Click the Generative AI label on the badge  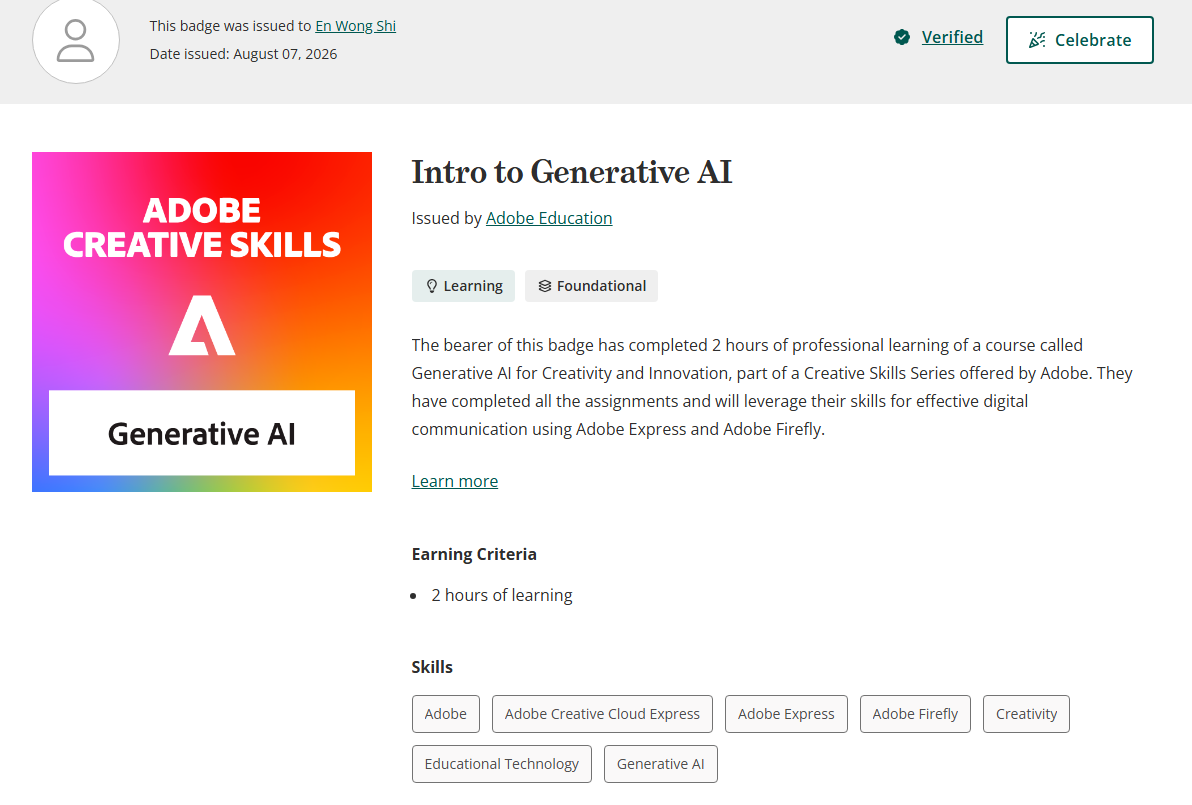201,433
